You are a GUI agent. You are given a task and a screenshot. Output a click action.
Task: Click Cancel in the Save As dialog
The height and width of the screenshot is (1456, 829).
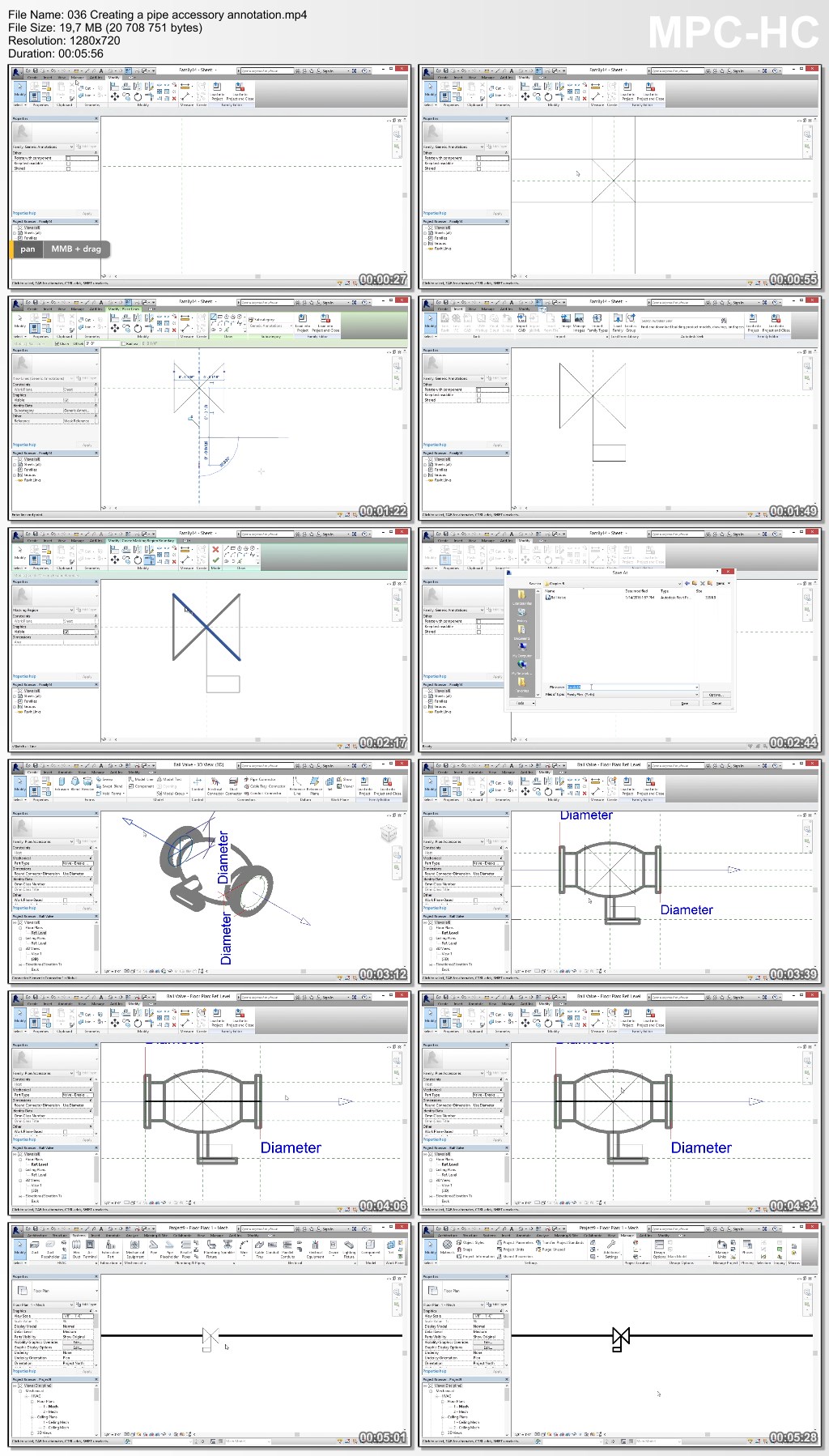(716, 703)
